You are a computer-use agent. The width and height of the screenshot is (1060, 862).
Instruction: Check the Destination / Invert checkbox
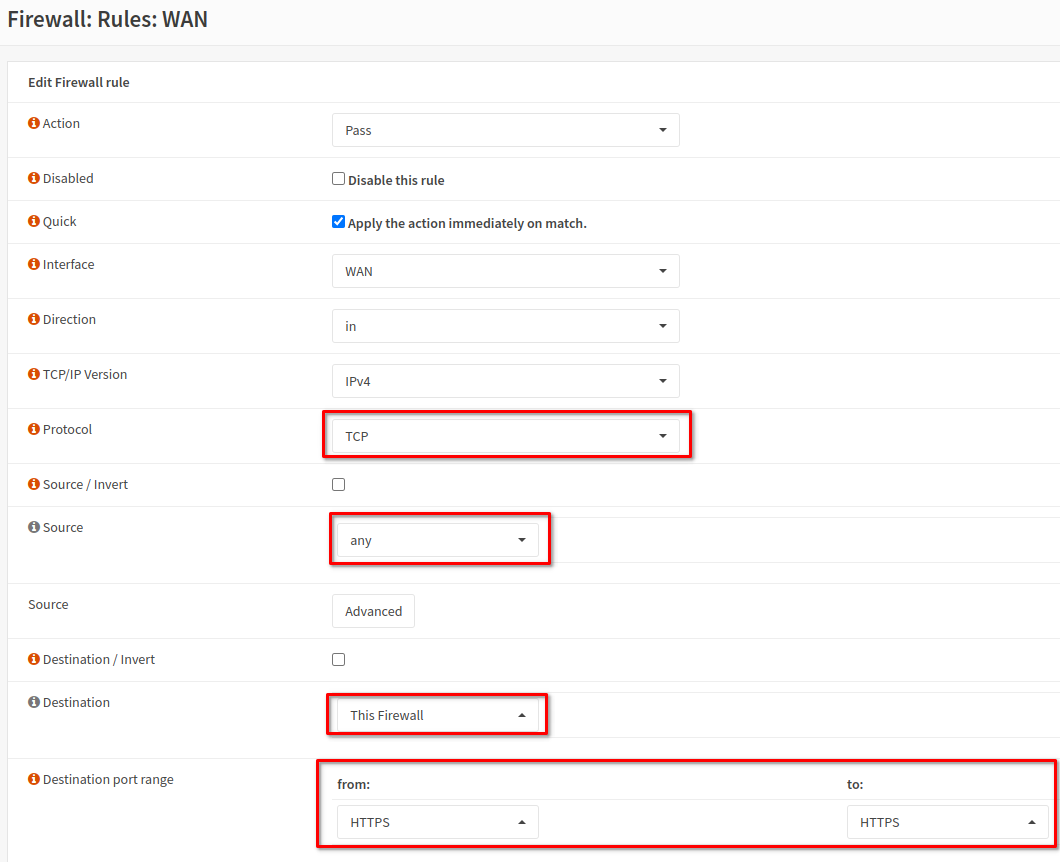(x=339, y=660)
